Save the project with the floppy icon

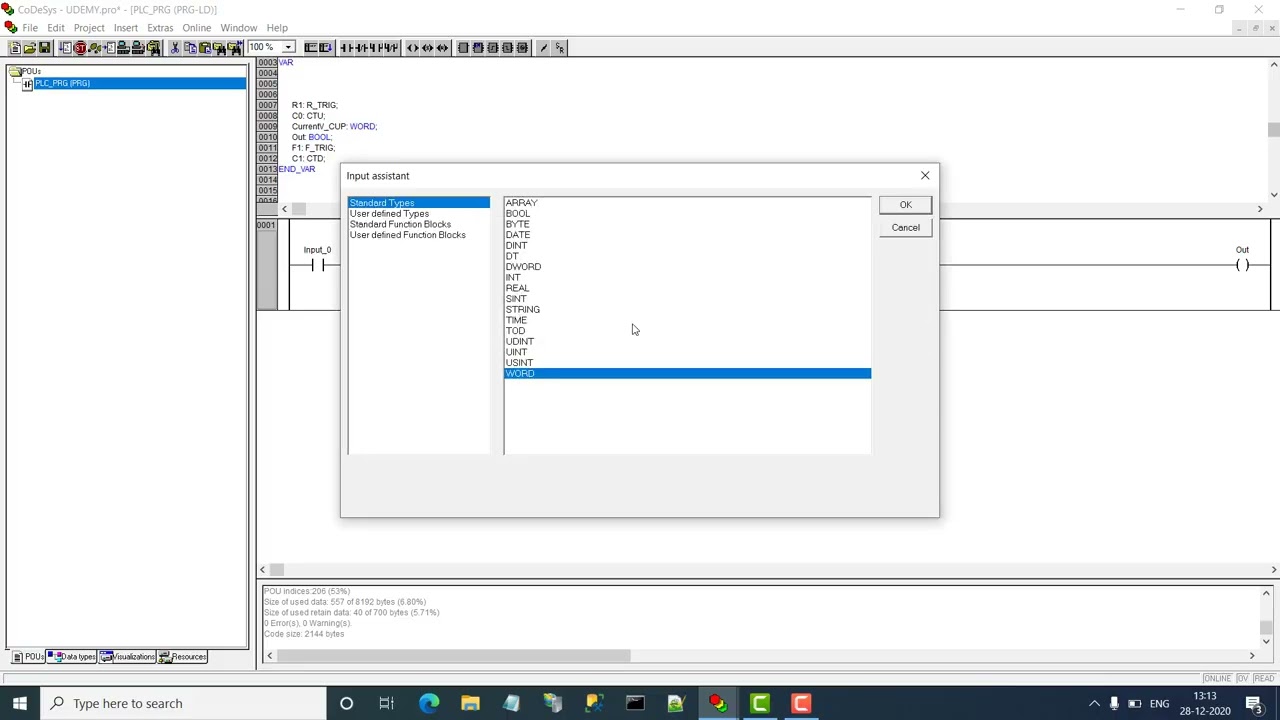(45, 48)
